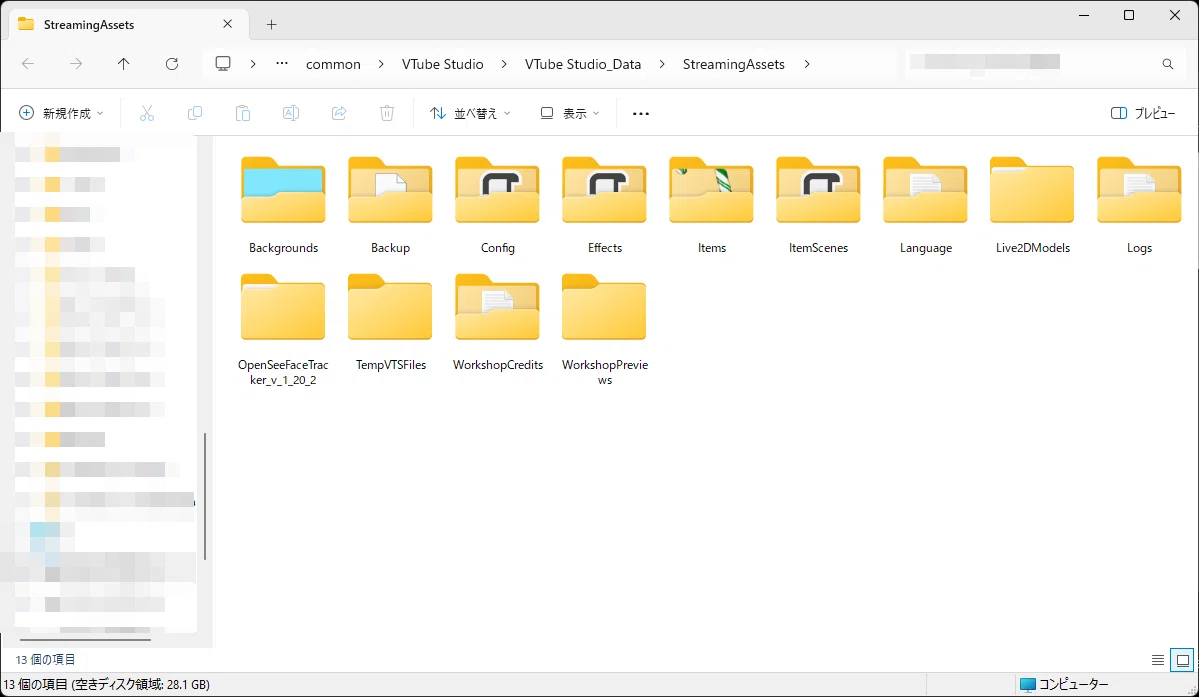1199x697 pixels.
Task: Toggle the プレビュー preview pane
Action: pos(1143,113)
